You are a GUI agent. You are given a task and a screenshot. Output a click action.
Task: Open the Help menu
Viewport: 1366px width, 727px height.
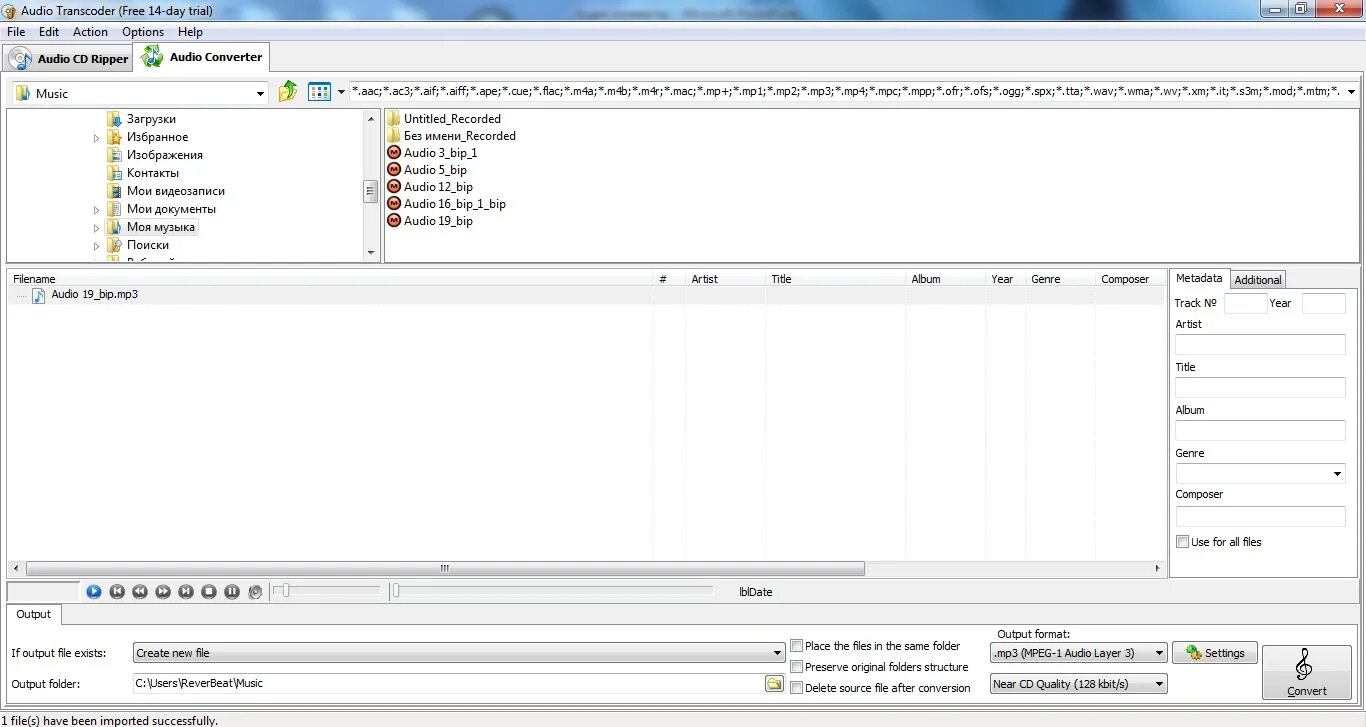click(190, 32)
